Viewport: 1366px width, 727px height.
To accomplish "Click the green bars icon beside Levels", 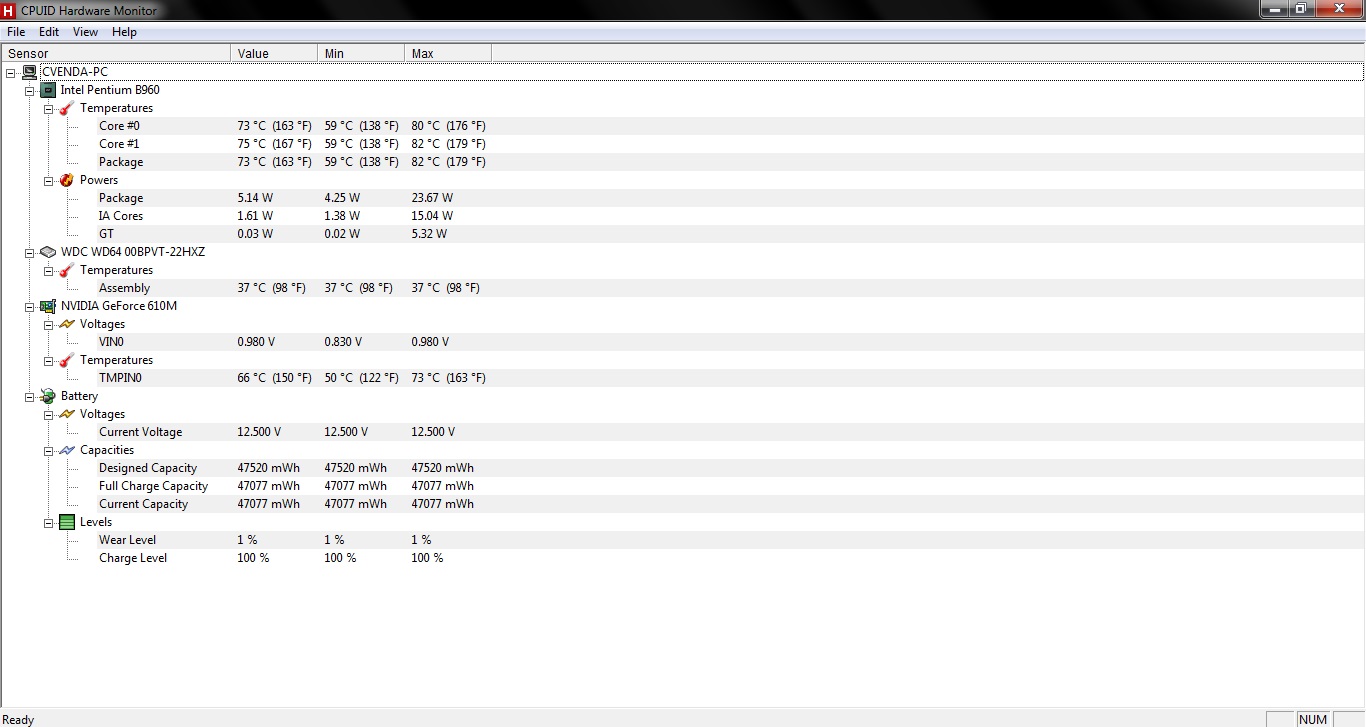I will (x=67, y=522).
